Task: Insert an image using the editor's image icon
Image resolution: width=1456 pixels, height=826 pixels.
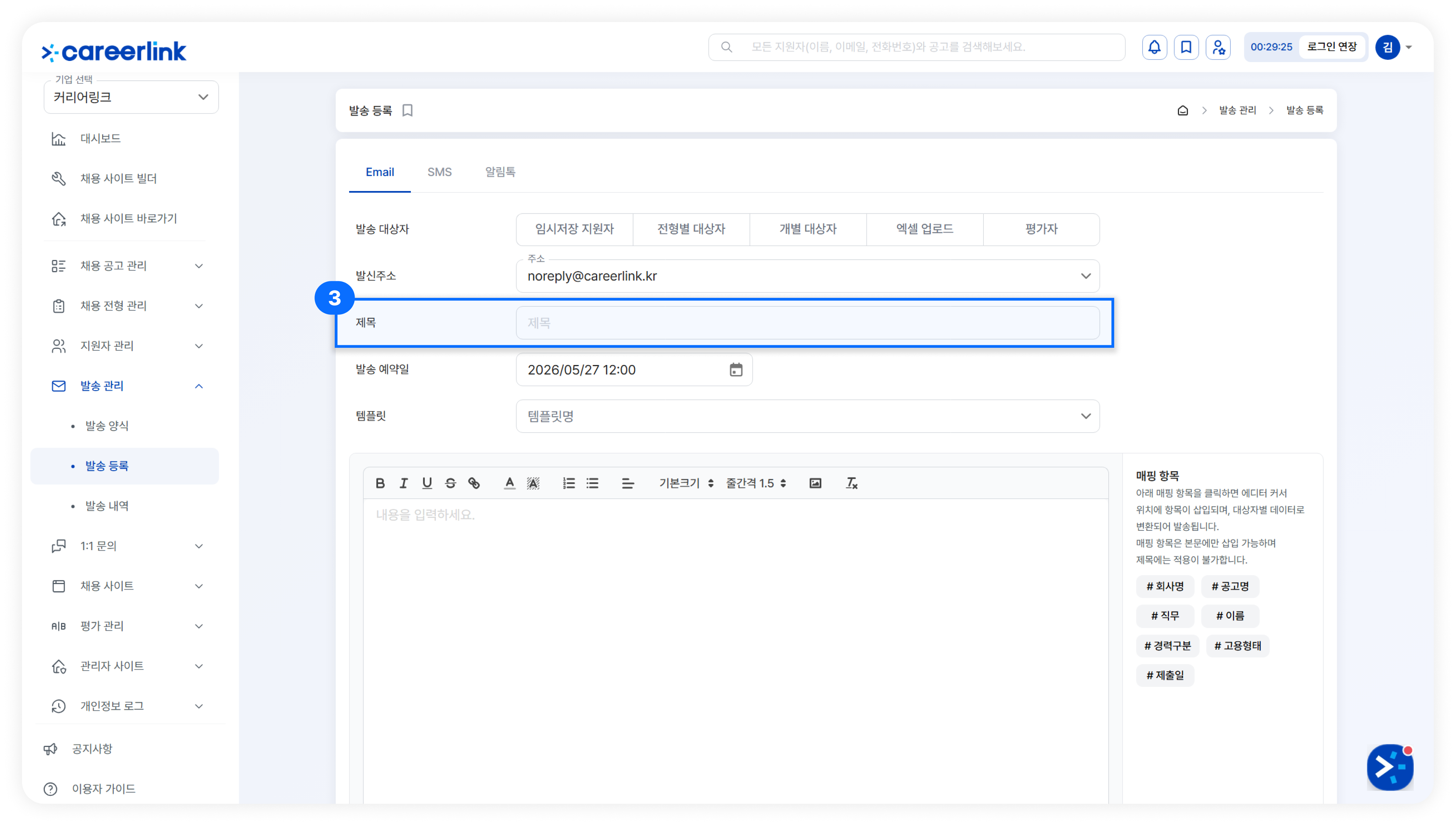Action: pos(815,483)
